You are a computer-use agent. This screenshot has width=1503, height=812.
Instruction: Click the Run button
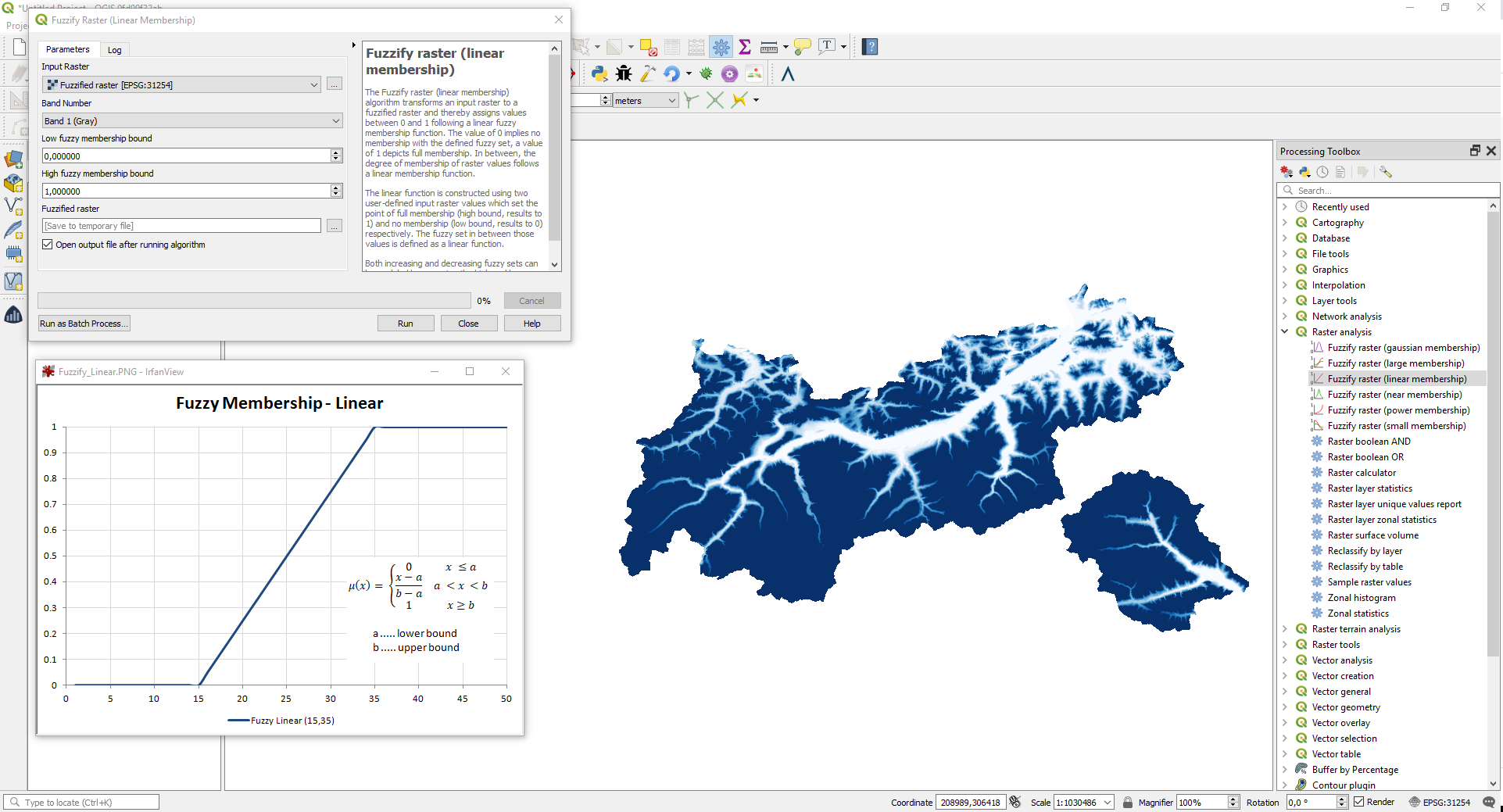coord(405,324)
